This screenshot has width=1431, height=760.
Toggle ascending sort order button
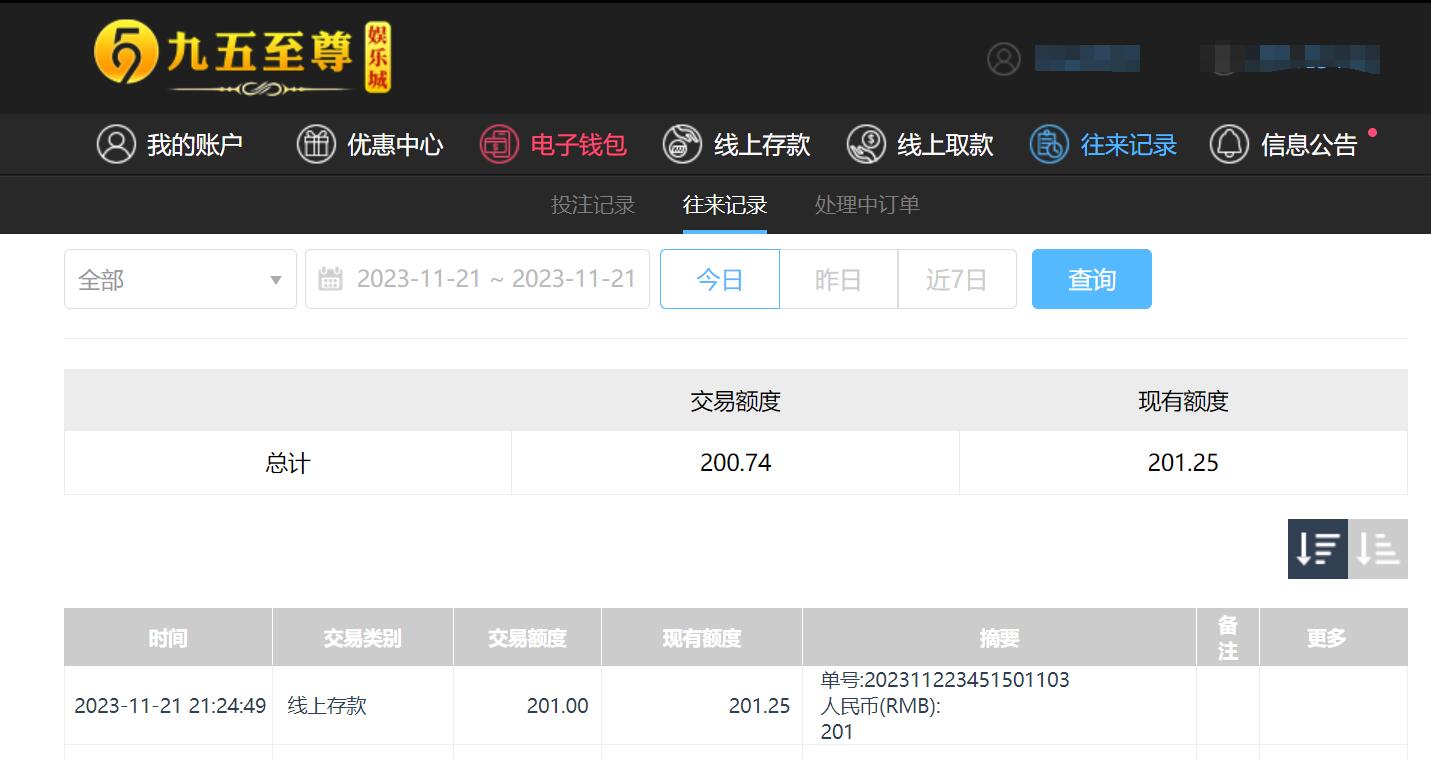tap(1378, 549)
